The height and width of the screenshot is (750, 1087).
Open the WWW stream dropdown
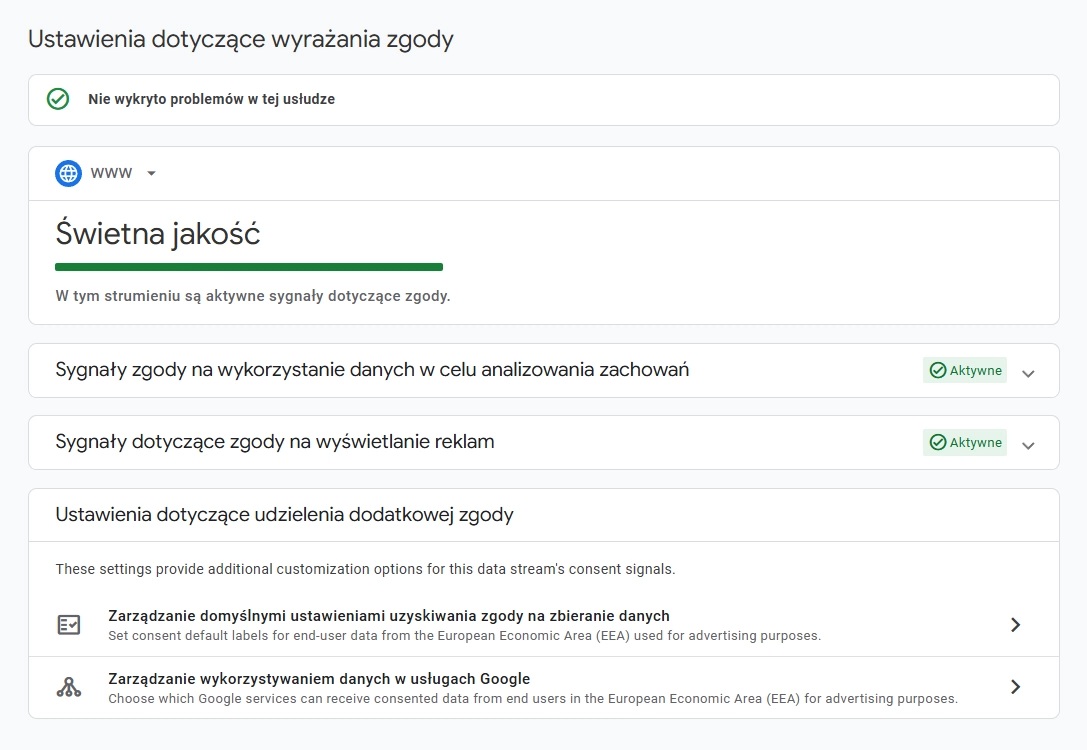point(151,172)
